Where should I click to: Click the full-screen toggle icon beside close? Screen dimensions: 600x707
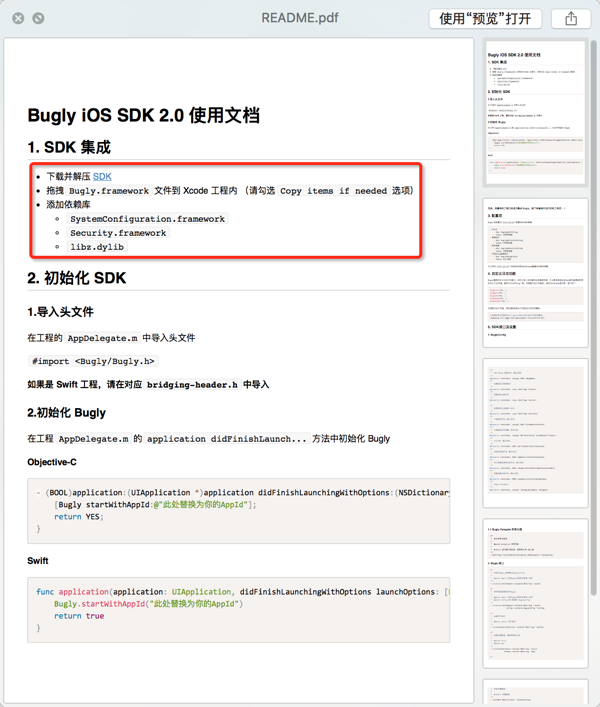38,18
